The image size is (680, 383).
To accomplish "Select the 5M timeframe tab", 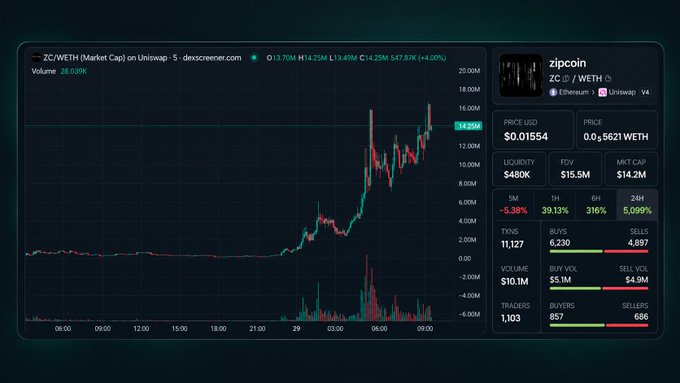I will click(x=513, y=205).
